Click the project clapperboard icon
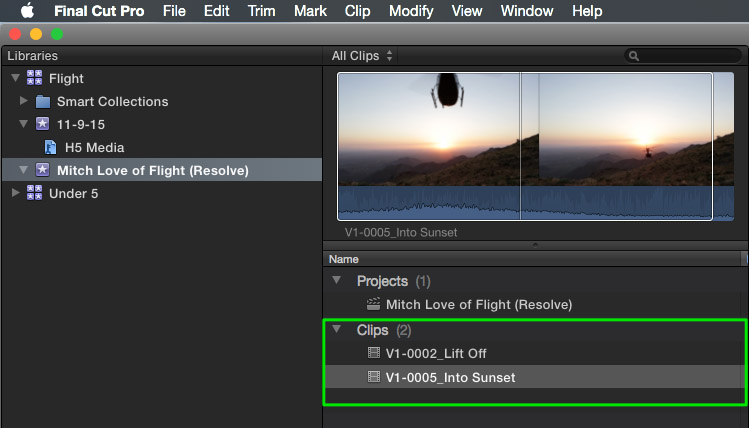This screenshot has width=749, height=428. tap(373, 304)
